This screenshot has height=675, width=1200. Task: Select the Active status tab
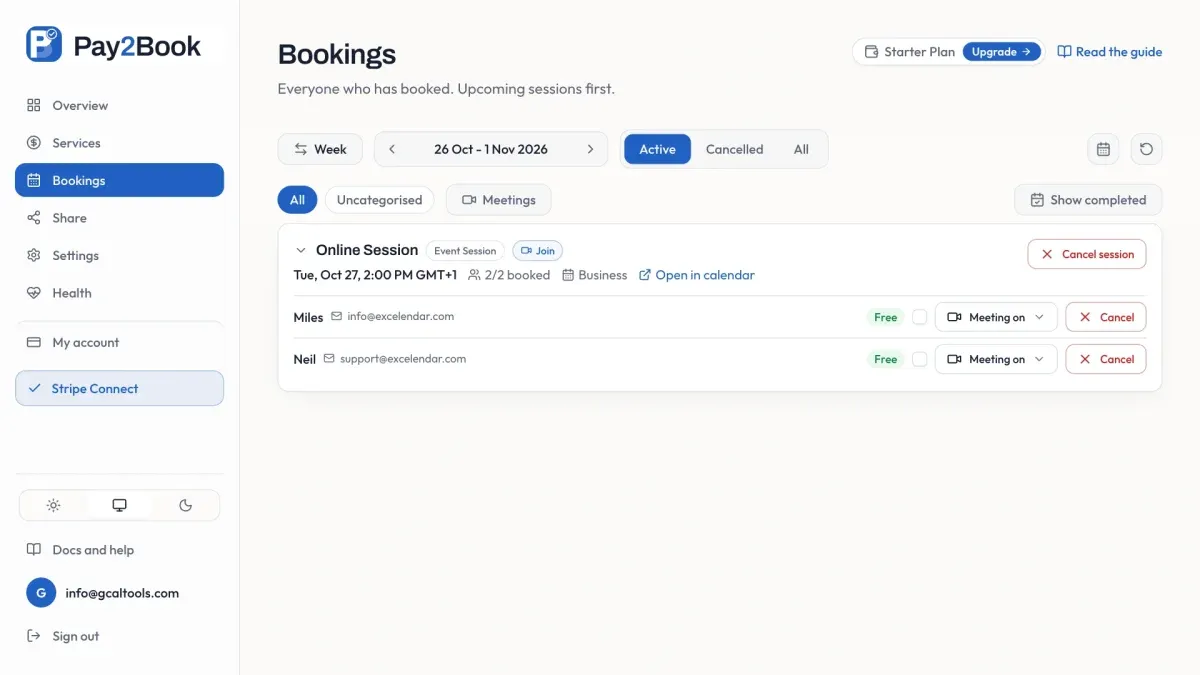(657, 149)
